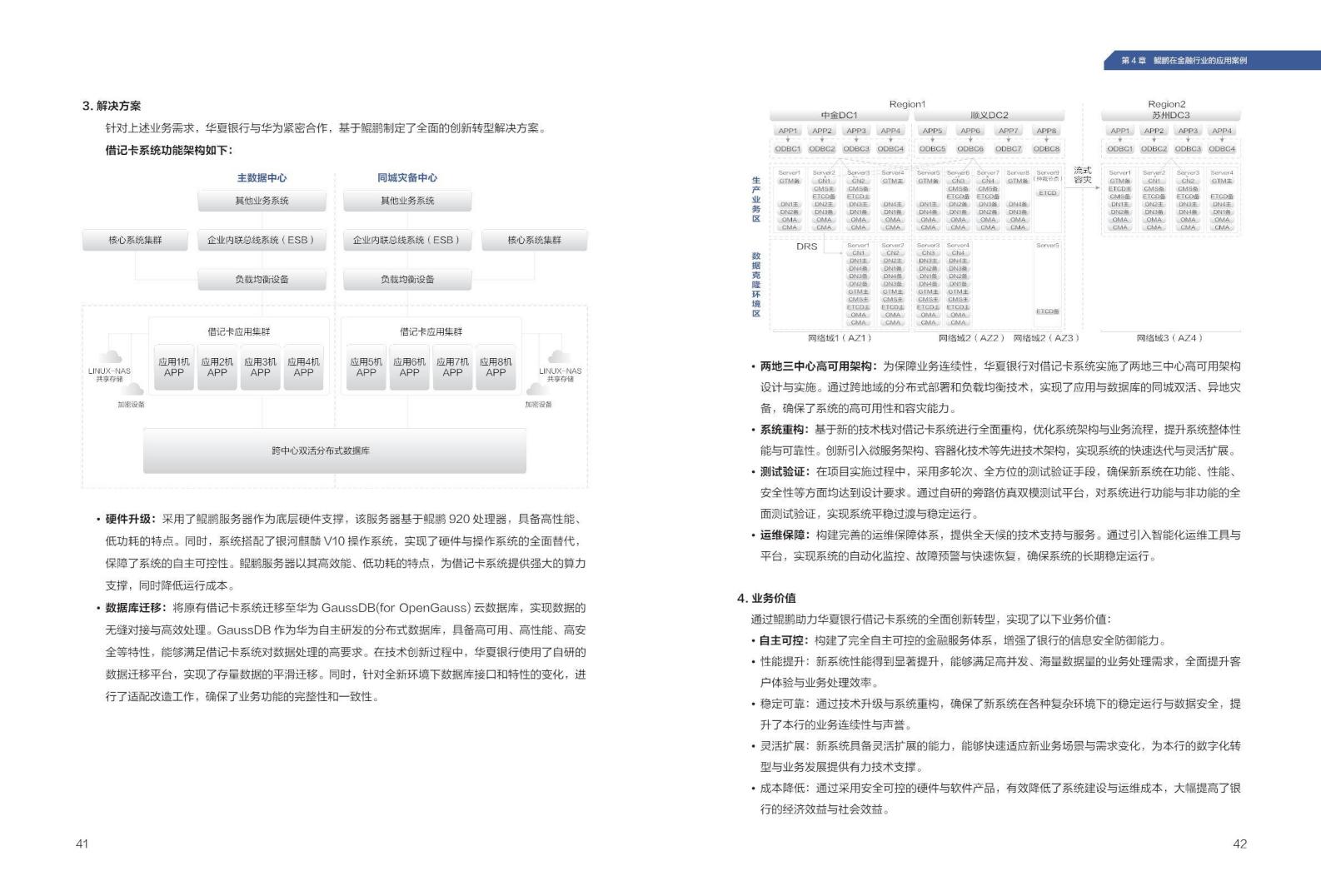Click the 应用6机 APP box
The width and height of the screenshot is (1321, 896).
tap(409, 367)
